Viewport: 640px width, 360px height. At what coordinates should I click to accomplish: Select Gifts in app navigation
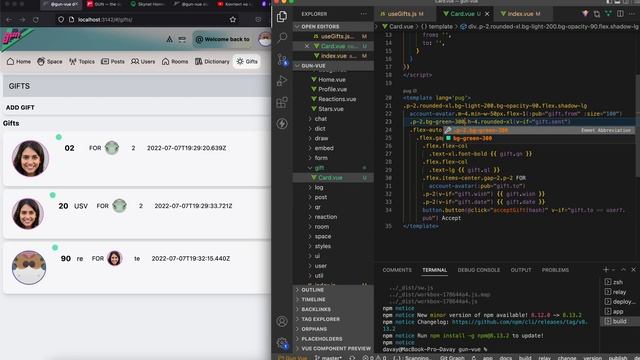tap(247, 62)
